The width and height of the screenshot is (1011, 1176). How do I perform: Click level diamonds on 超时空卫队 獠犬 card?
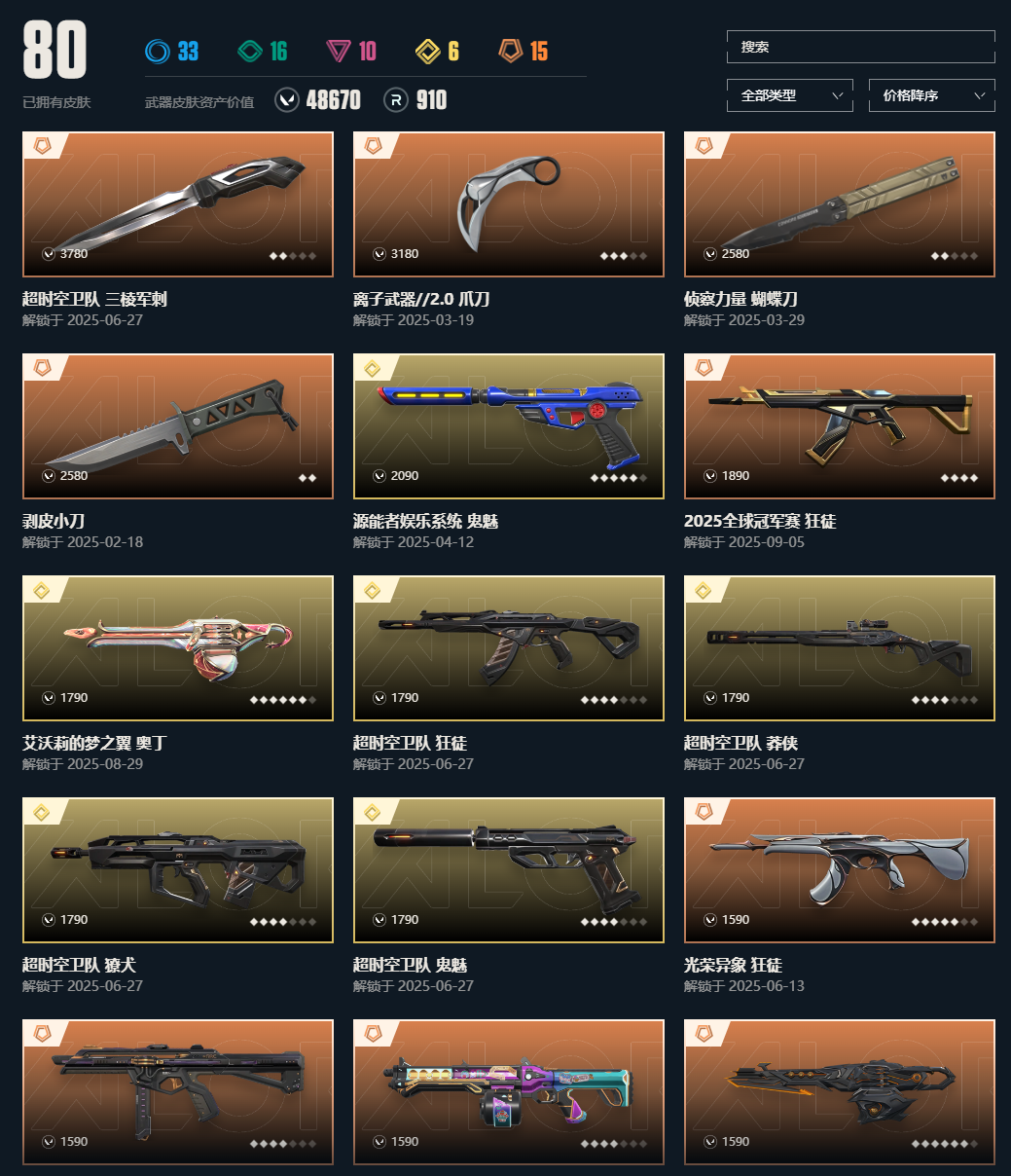tap(283, 922)
